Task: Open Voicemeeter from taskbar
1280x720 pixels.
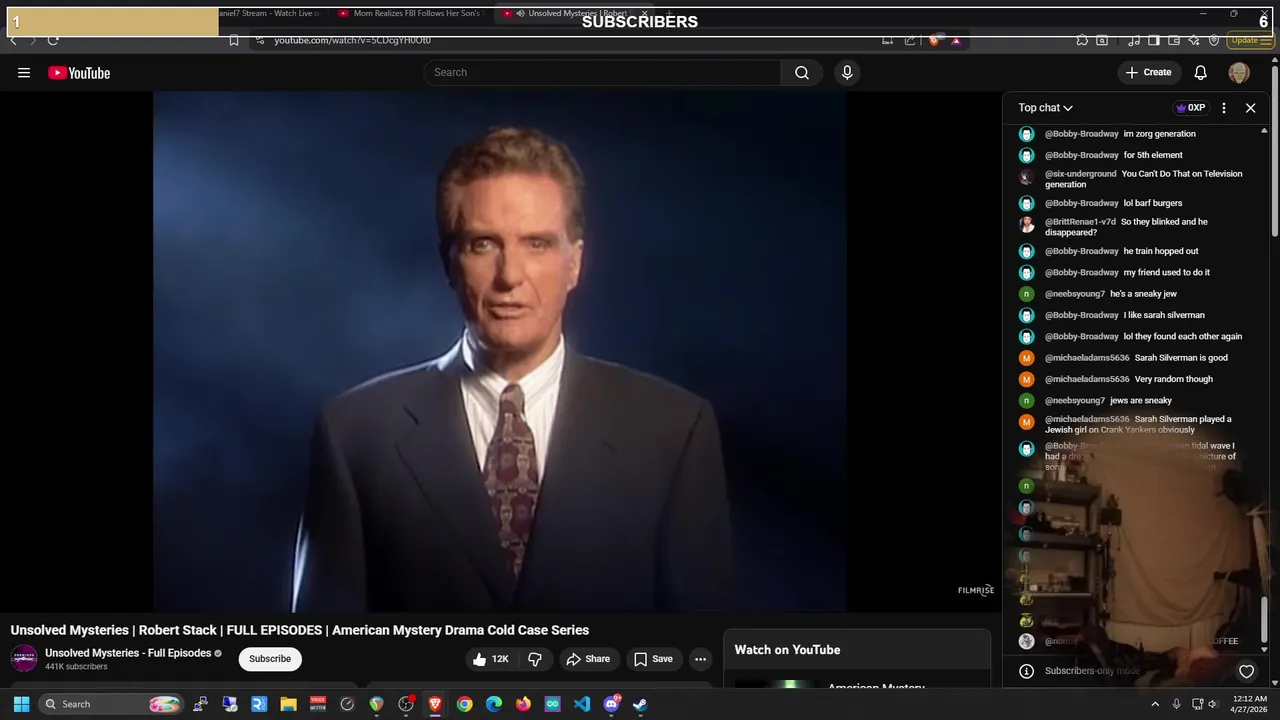Action: click(x=318, y=704)
